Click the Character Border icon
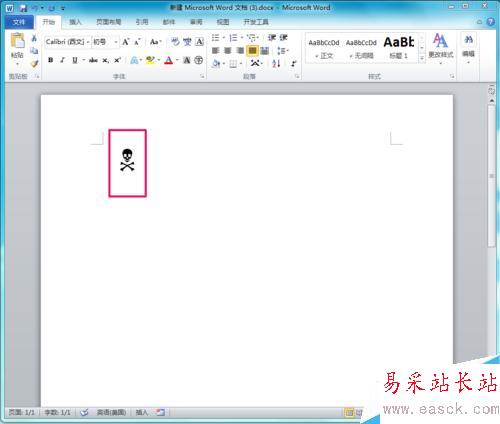The width and height of the screenshot is (500, 424). 199,41
